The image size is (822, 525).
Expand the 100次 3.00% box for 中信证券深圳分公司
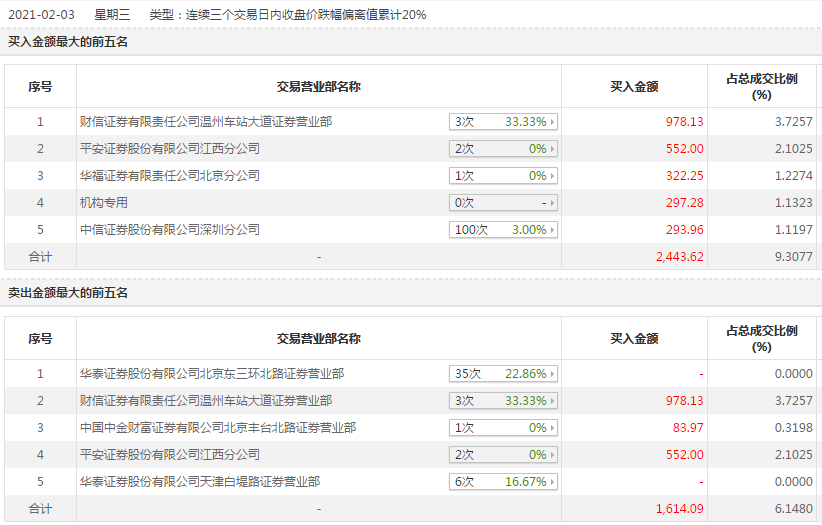503,230
